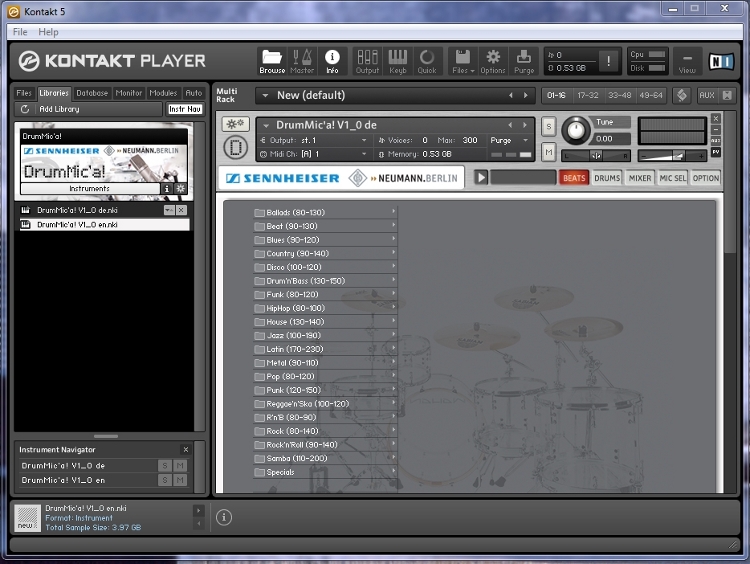Expand the Specials folder
Screen dimensions: 750x564
[325, 472]
